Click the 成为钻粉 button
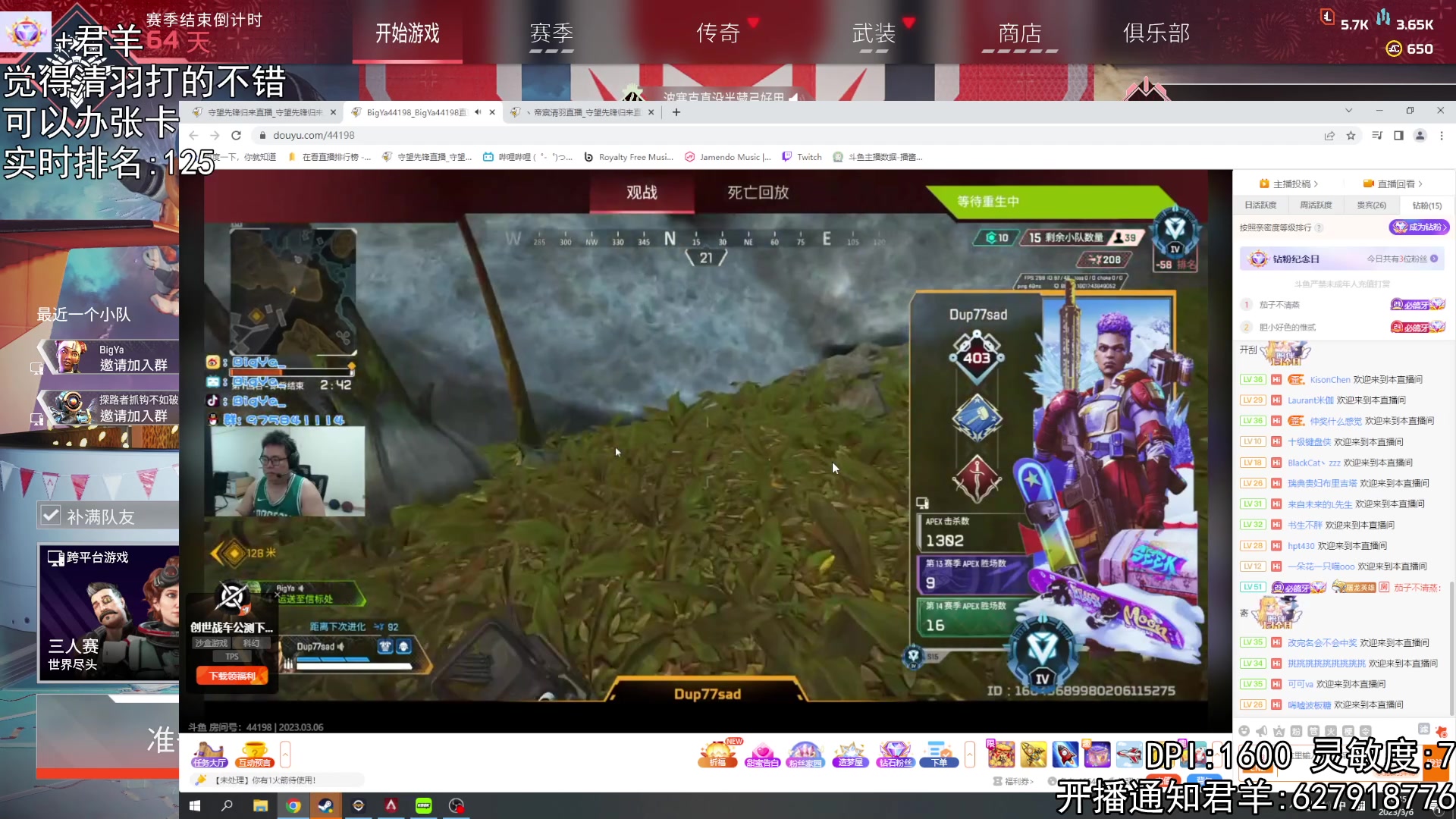This screenshot has width=1456, height=819. coord(1420,227)
